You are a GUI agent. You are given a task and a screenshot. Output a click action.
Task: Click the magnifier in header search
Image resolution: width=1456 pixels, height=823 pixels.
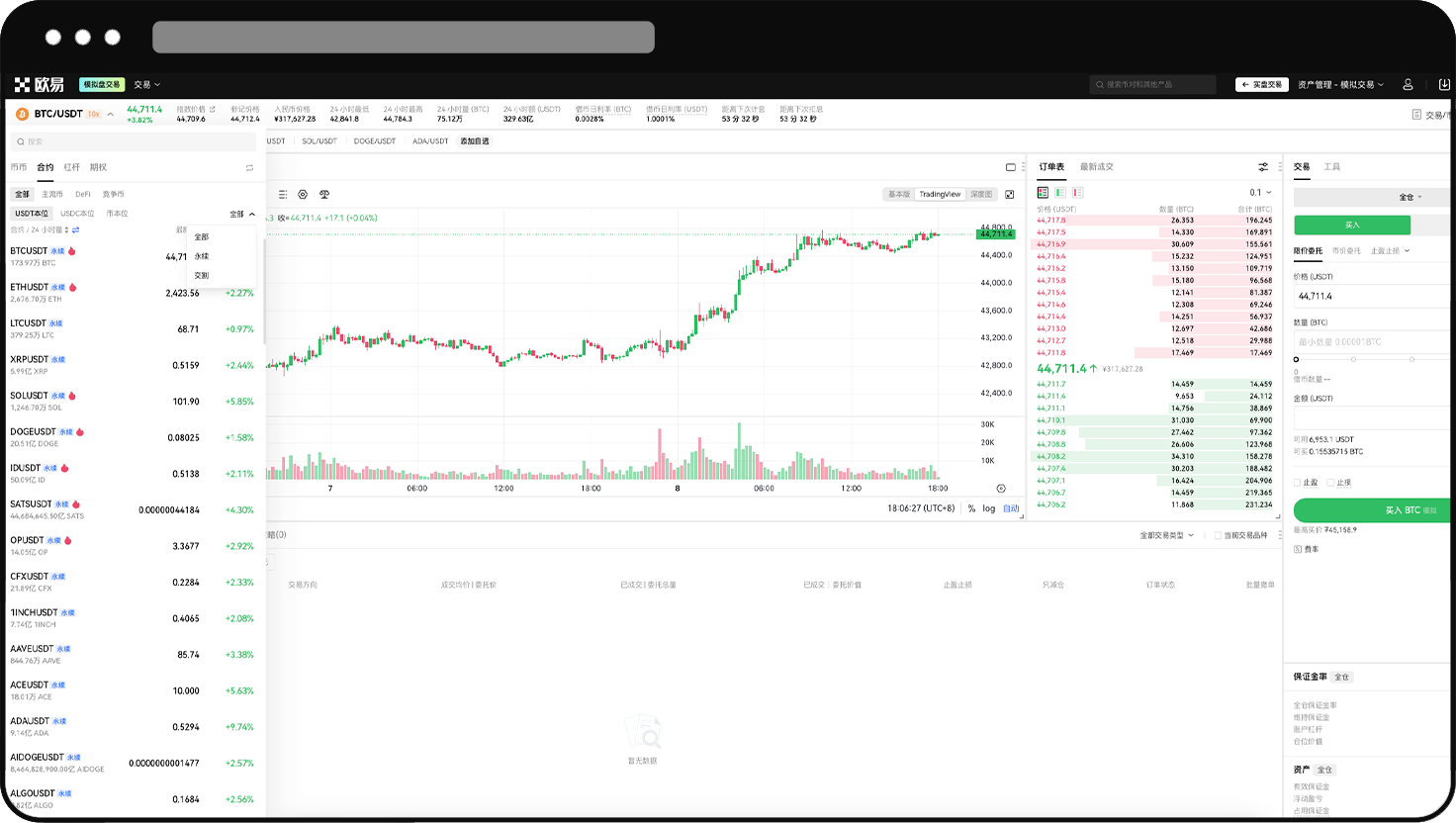point(1100,85)
